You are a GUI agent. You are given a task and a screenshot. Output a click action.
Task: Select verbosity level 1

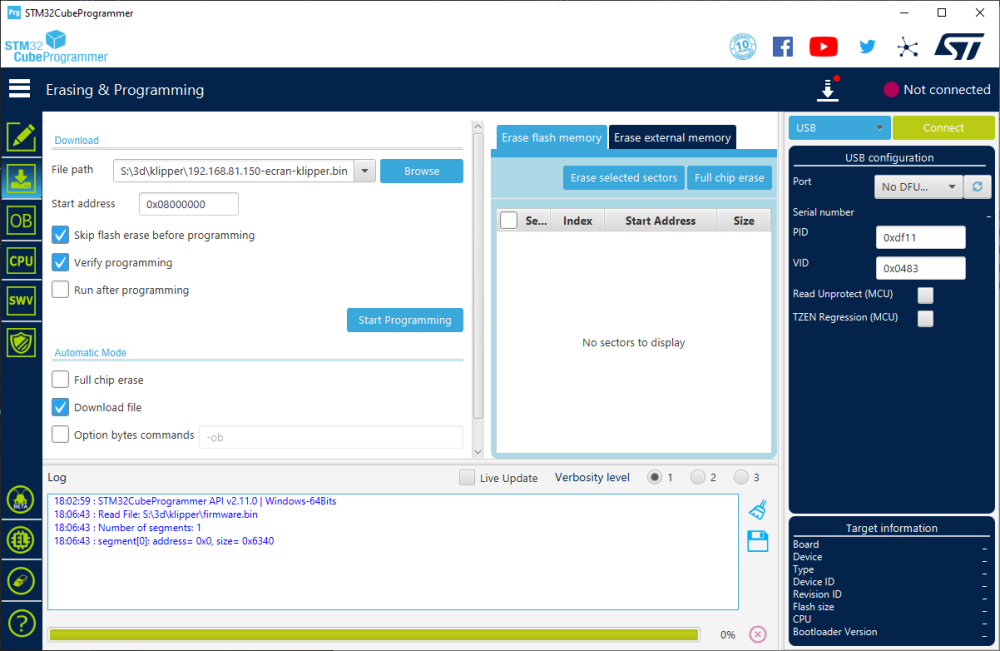pos(654,477)
